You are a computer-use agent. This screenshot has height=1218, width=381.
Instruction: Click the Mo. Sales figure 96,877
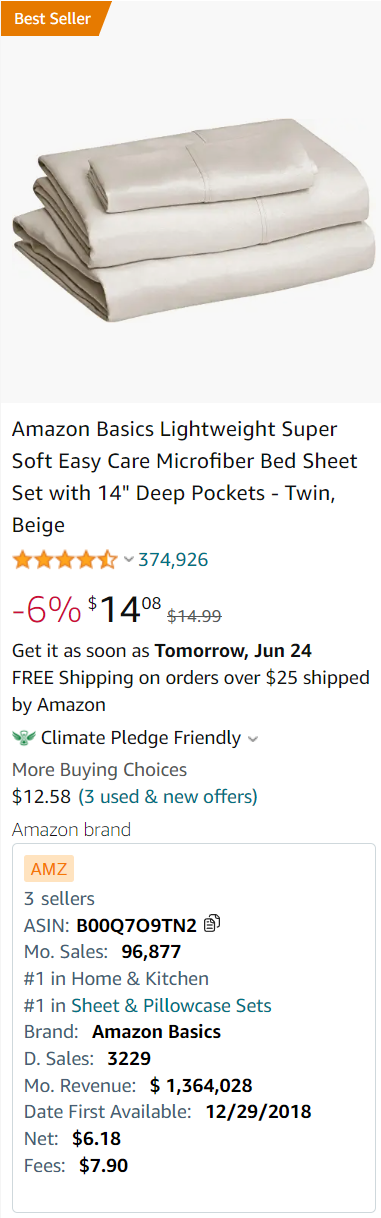point(151,952)
